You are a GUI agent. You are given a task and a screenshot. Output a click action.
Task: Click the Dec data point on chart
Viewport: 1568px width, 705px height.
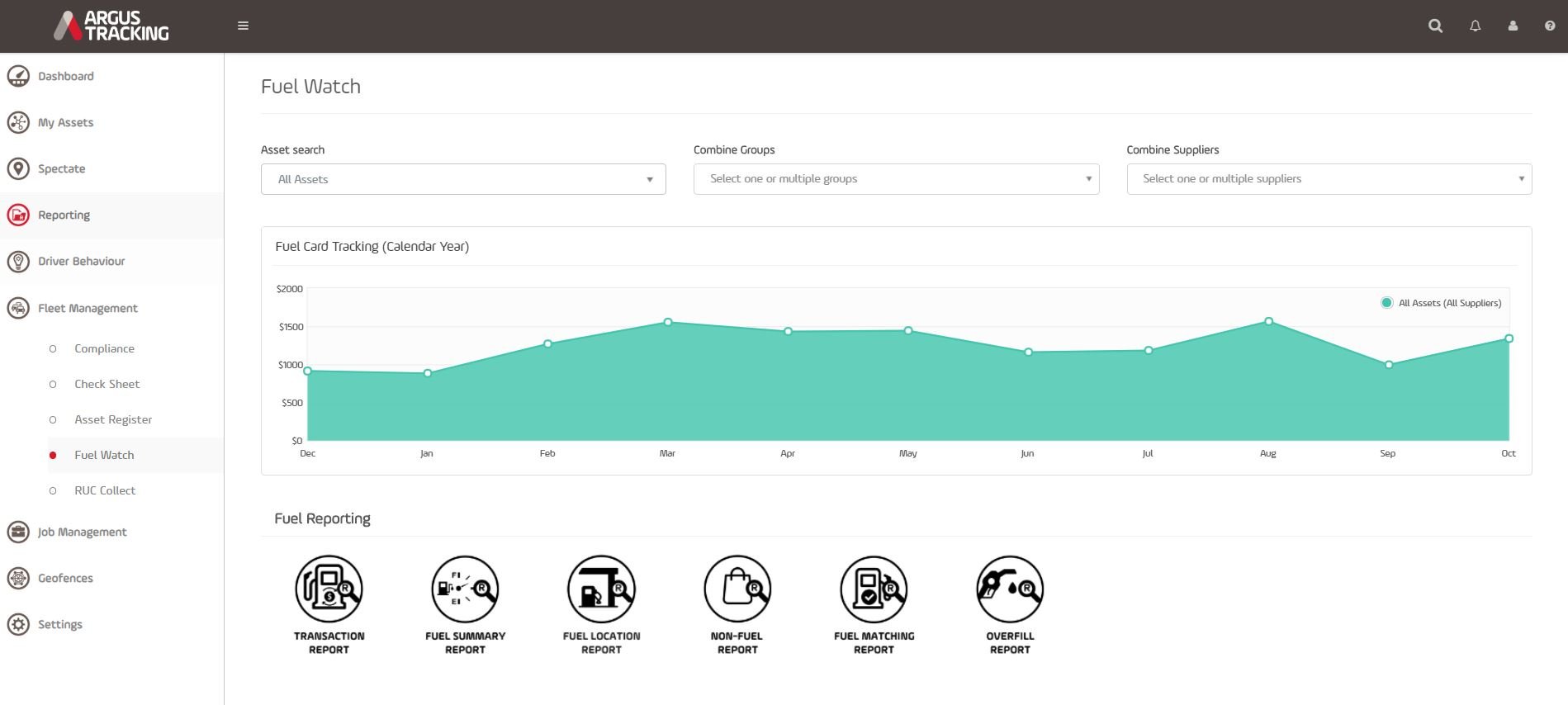pyautogui.click(x=308, y=371)
